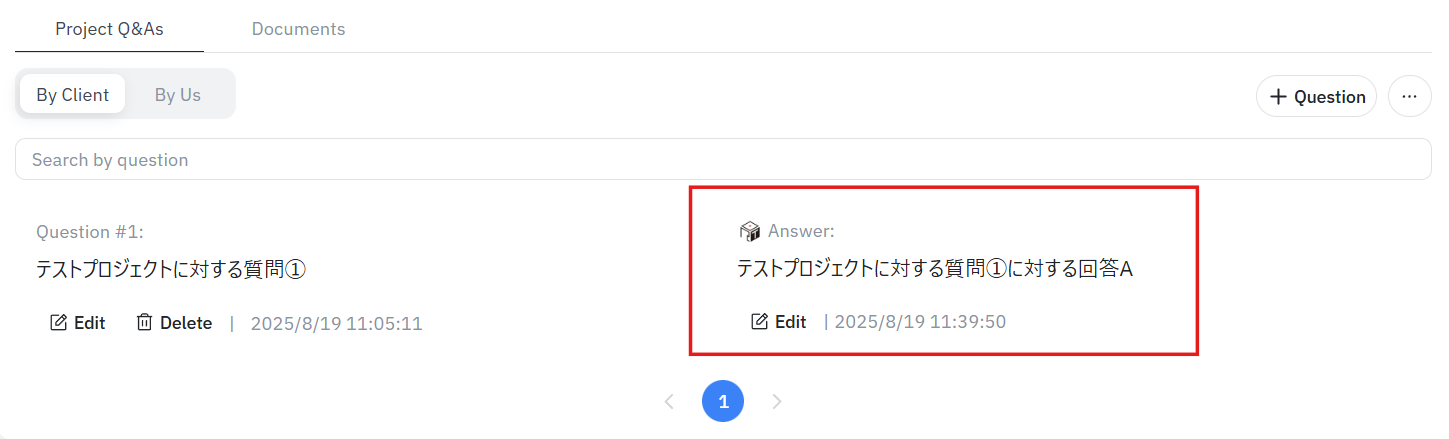
Task: Click the plus Question button
Action: tap(1316, 97)
